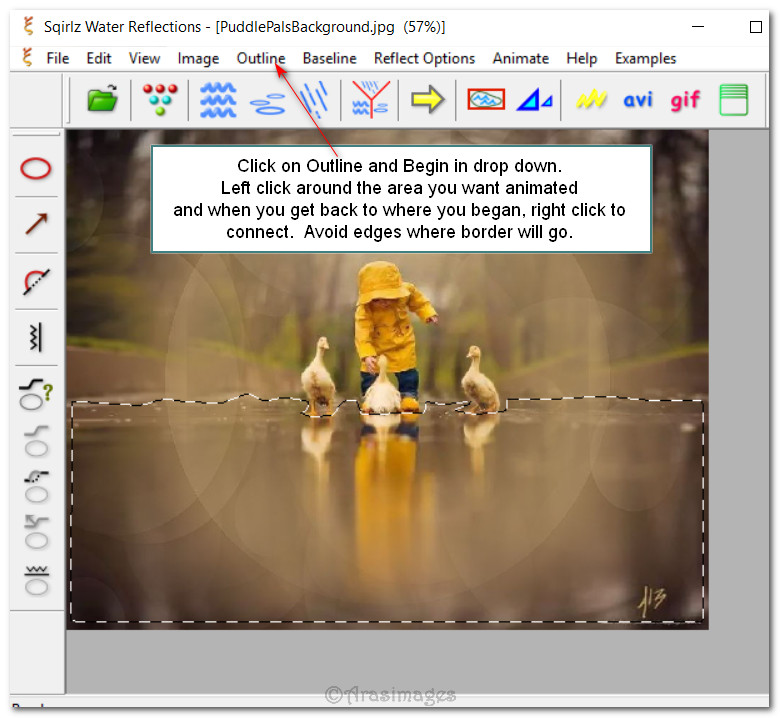Click the blue ripple rings icon
This screenshot has height=718, width=780.
[267, 101]
